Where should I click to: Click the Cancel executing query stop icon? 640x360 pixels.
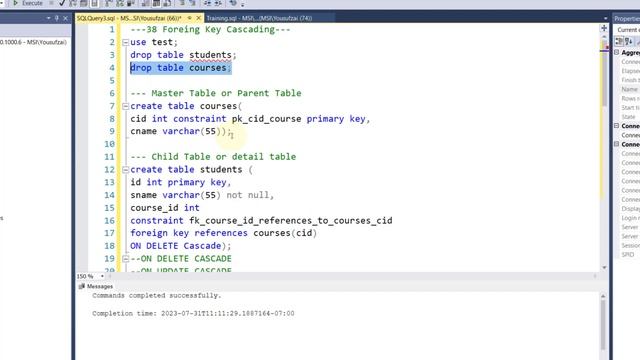(51, 3)
